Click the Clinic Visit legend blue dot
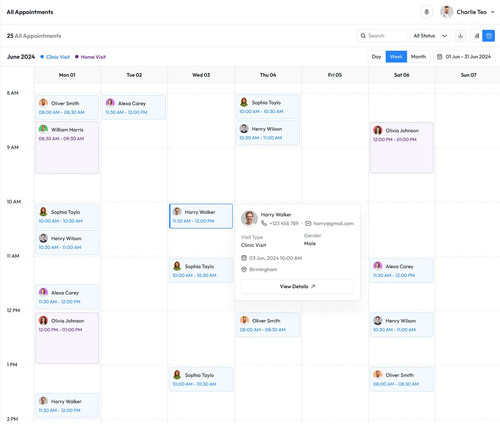The height and width of the screenshot is (424, 500). (x=42, y=57)
